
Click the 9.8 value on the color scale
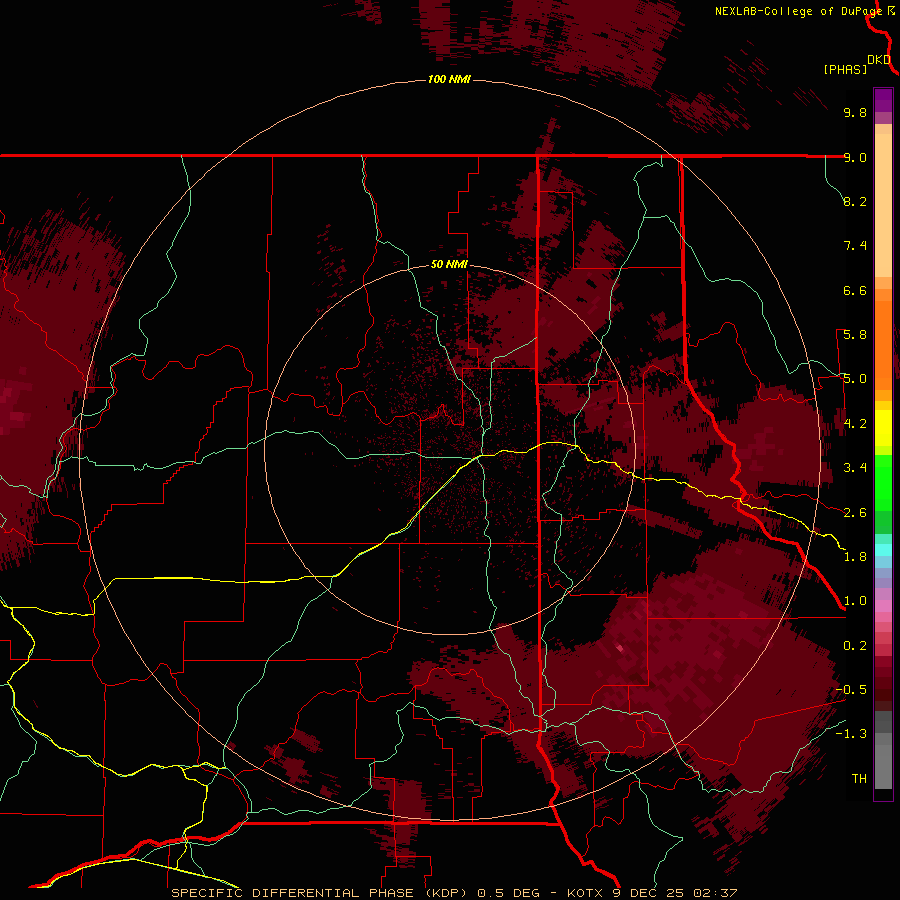tap(855, 112)
